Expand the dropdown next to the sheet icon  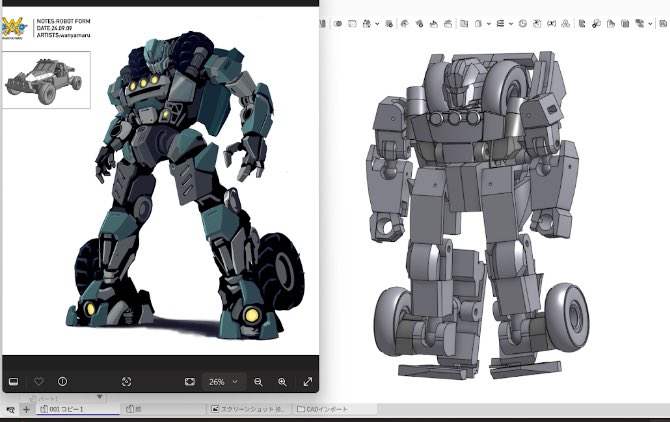click(489, 24)
